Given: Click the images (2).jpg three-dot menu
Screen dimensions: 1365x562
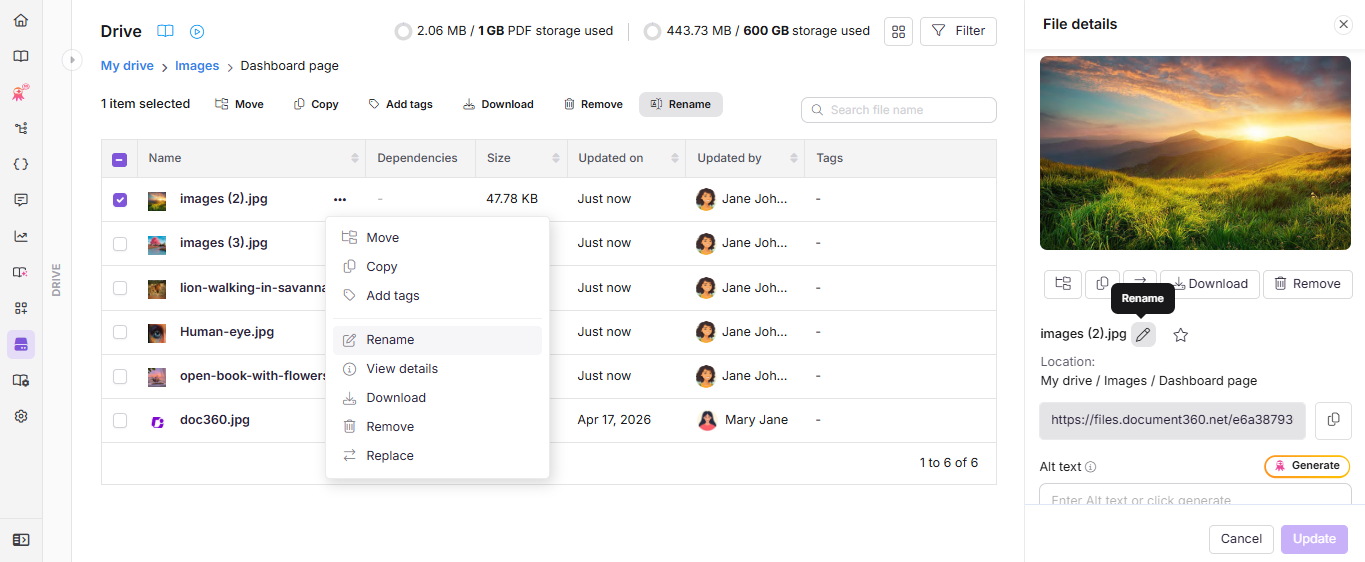Looking at the screenshot, I should point(341,199).
